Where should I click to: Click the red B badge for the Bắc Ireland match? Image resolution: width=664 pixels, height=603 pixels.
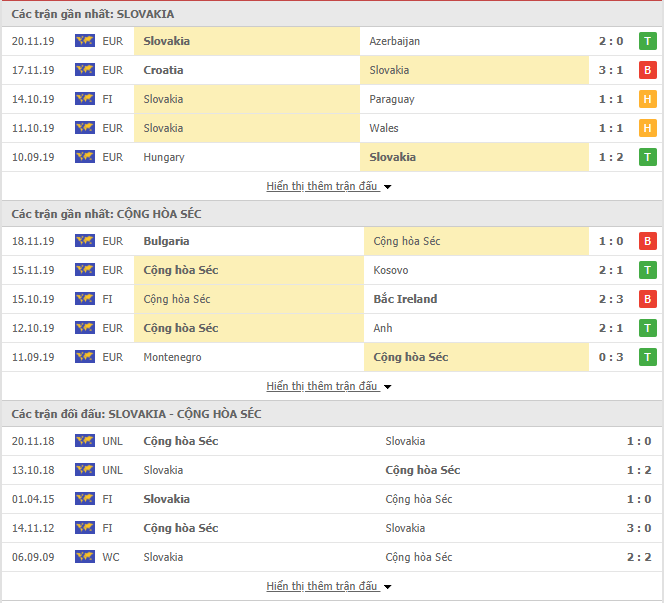[x=647, y=299]
